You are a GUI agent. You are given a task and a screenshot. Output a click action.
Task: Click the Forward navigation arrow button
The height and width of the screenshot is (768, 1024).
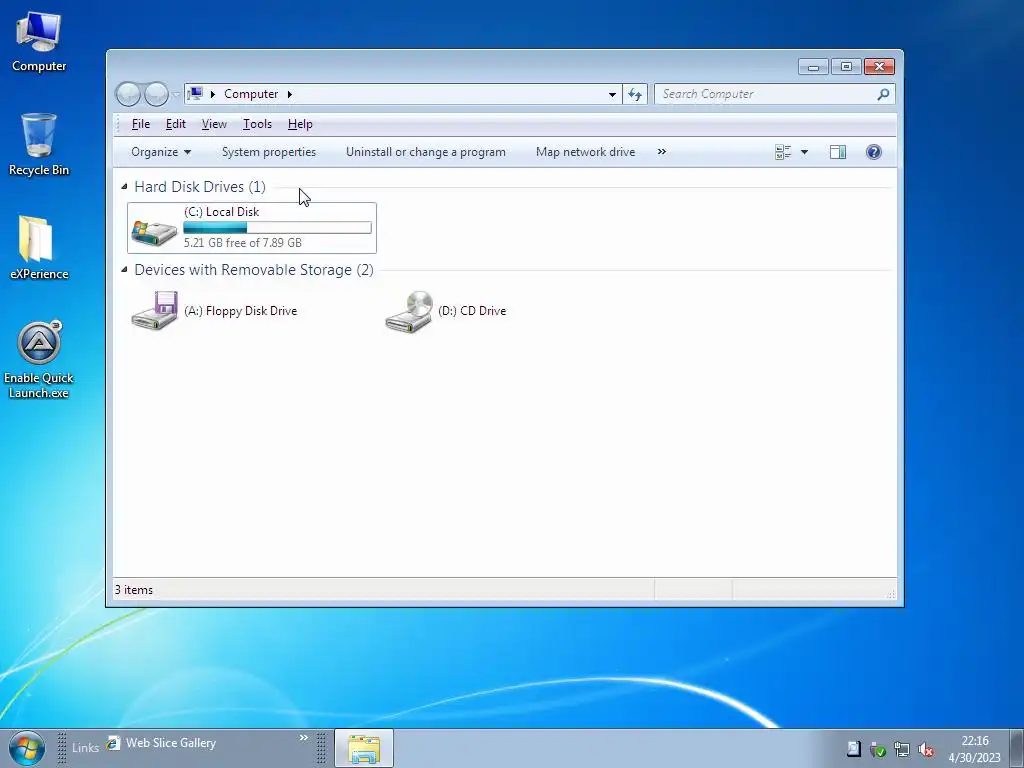click(x=156, y=94)
